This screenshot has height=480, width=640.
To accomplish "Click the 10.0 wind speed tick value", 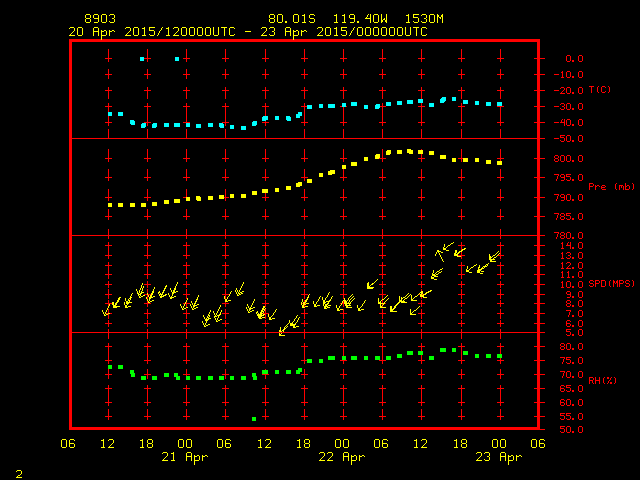I will [x=571, y=285].
